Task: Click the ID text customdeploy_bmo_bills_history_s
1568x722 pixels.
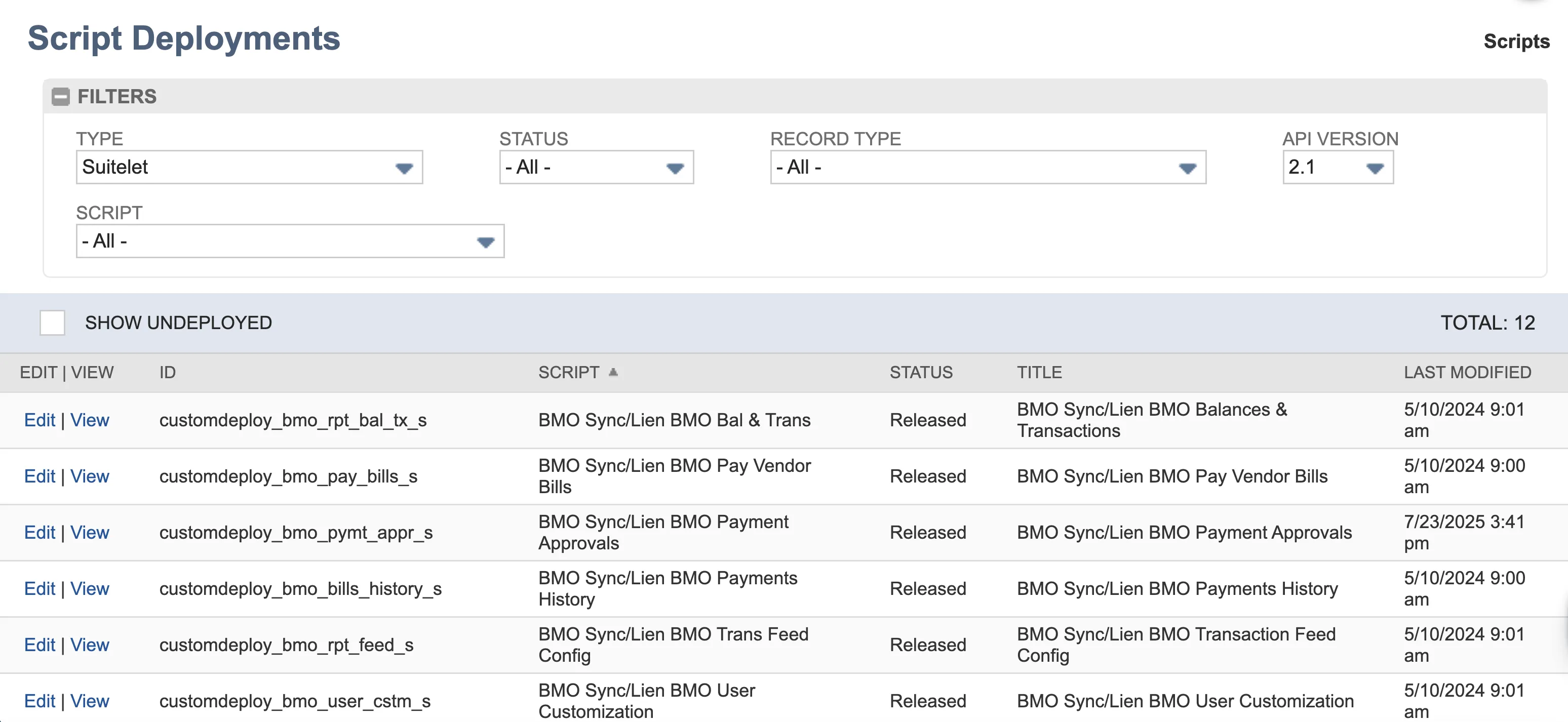Action: [x=300, y=589]
